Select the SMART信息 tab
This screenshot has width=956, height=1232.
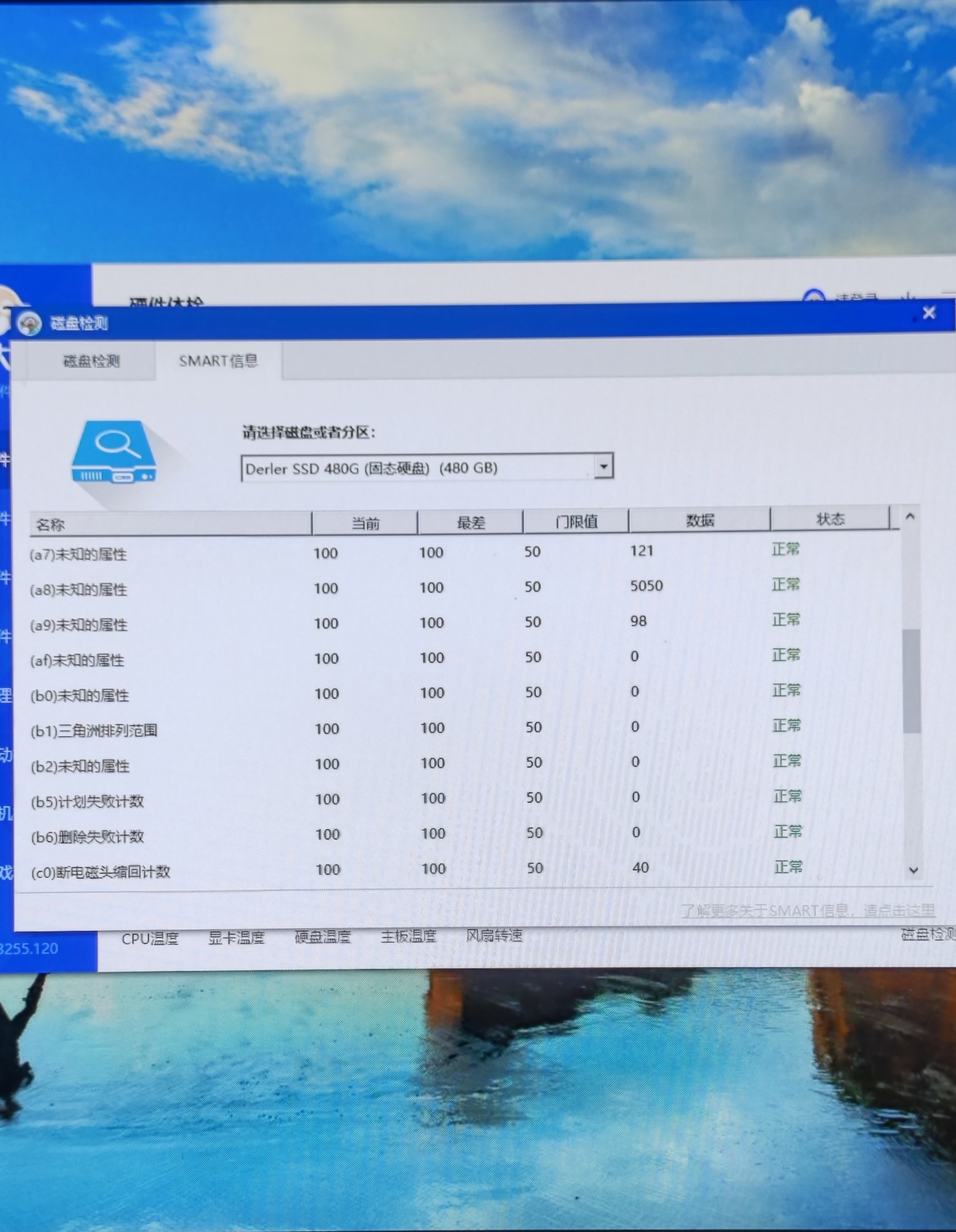(x=218, y=361)
